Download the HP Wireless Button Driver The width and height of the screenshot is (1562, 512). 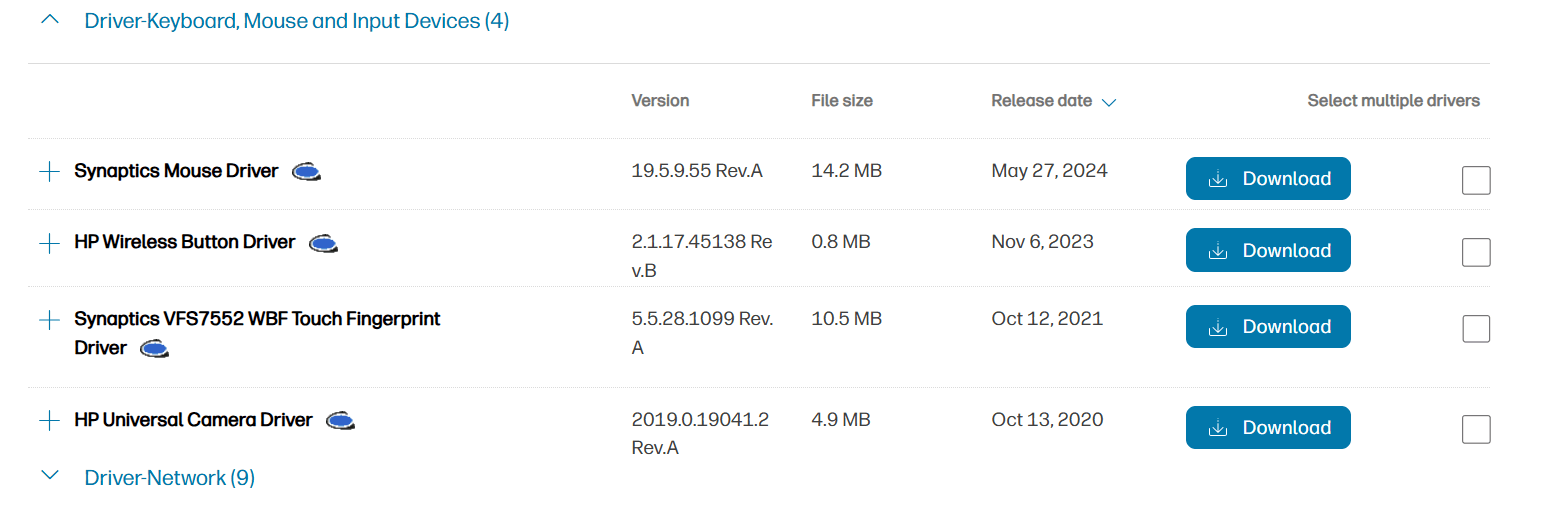click(x=1268, y=251)
